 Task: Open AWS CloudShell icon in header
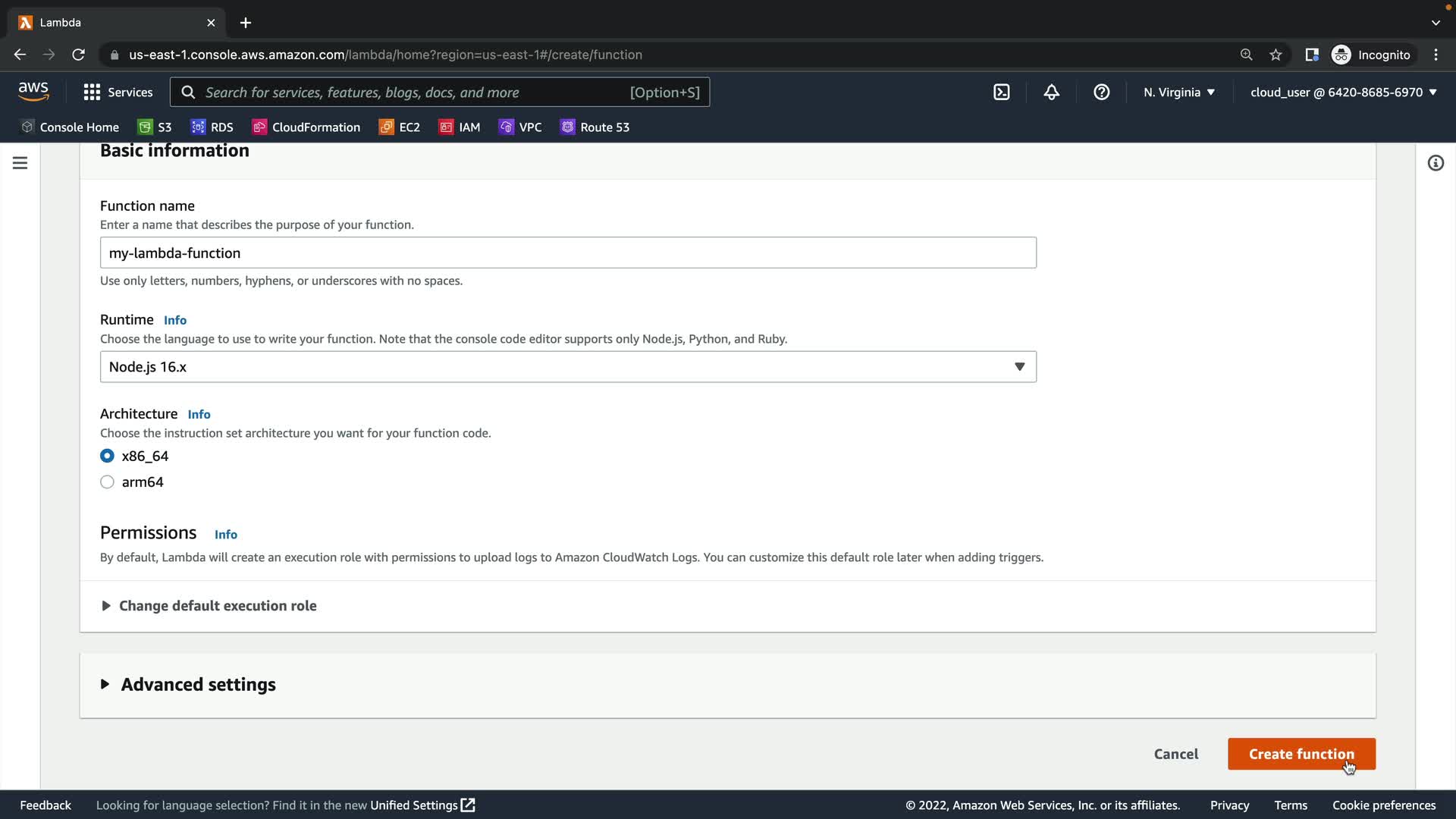click(x=1002, y=93)
